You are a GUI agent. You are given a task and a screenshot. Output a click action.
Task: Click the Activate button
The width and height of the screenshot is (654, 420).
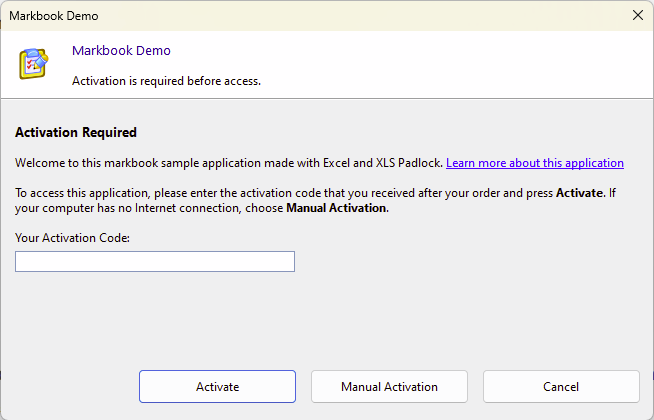(217, 387)
